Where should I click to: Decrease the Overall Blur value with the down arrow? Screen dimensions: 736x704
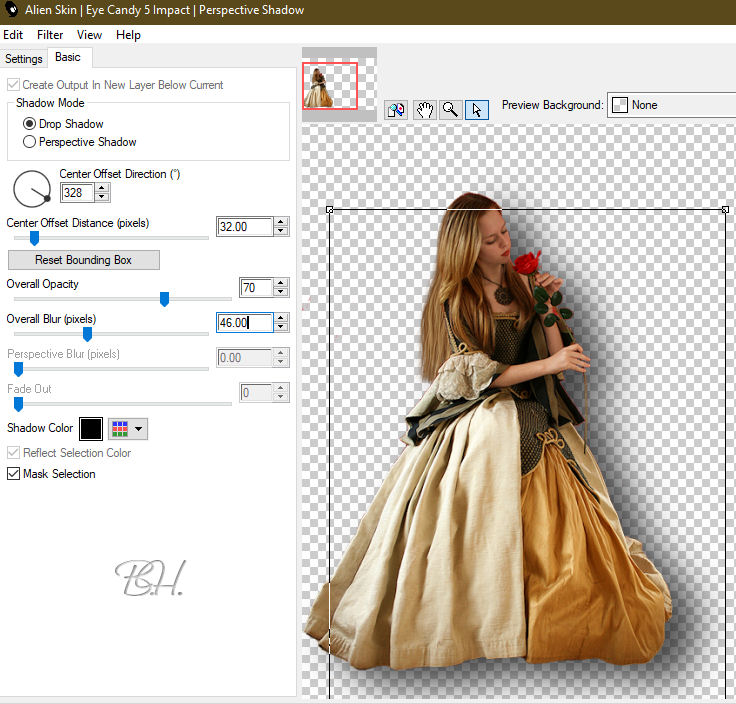pyautogui.click(x=281, y=328)
